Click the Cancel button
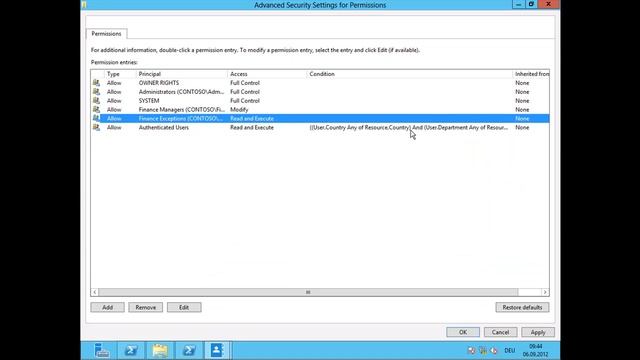 tap(500, 332)
